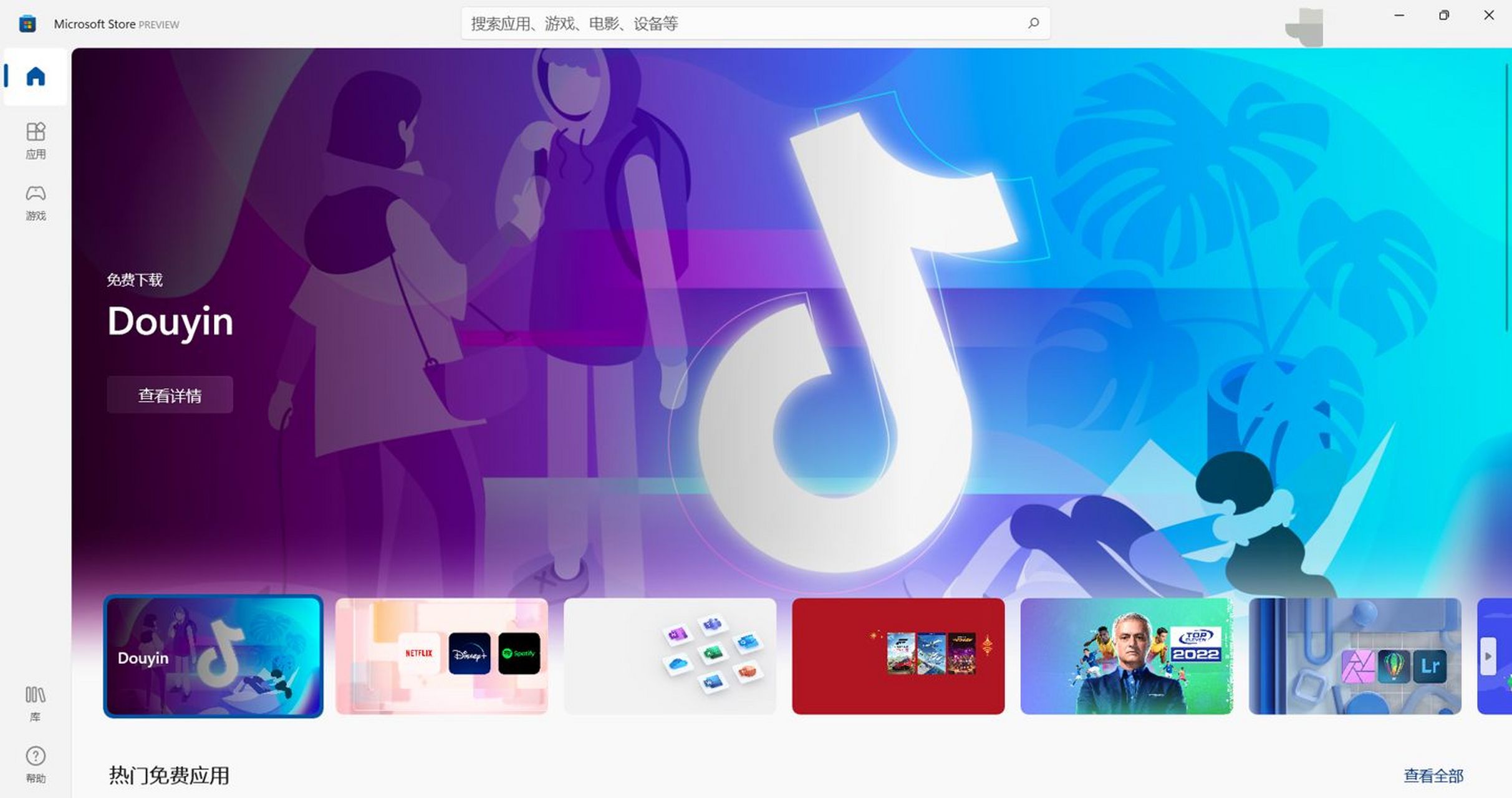Viewport: 1512px width, 798px height.
Task: Open the 库 (Library) section
Action: pos(36,704)
